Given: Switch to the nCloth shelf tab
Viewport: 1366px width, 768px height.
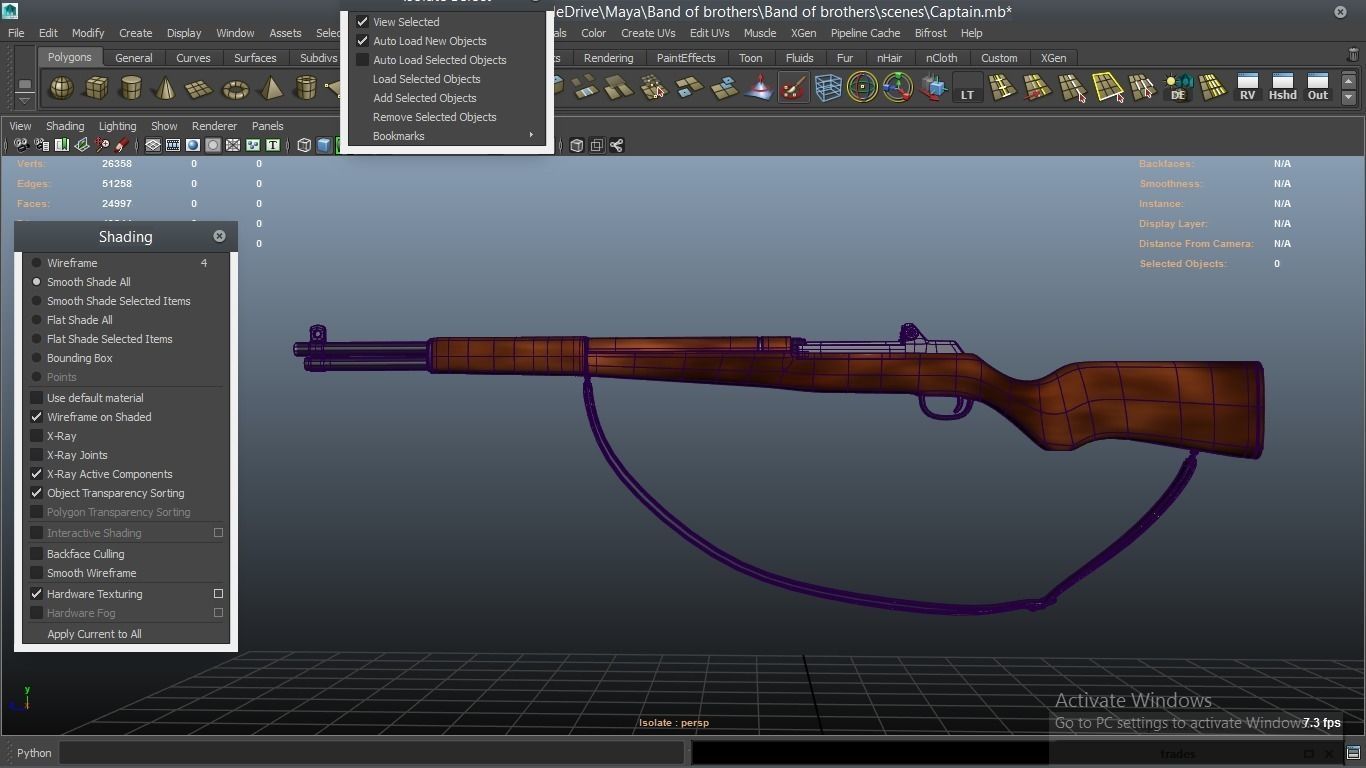Looking at the screenshot, I should tap(941, 58).
